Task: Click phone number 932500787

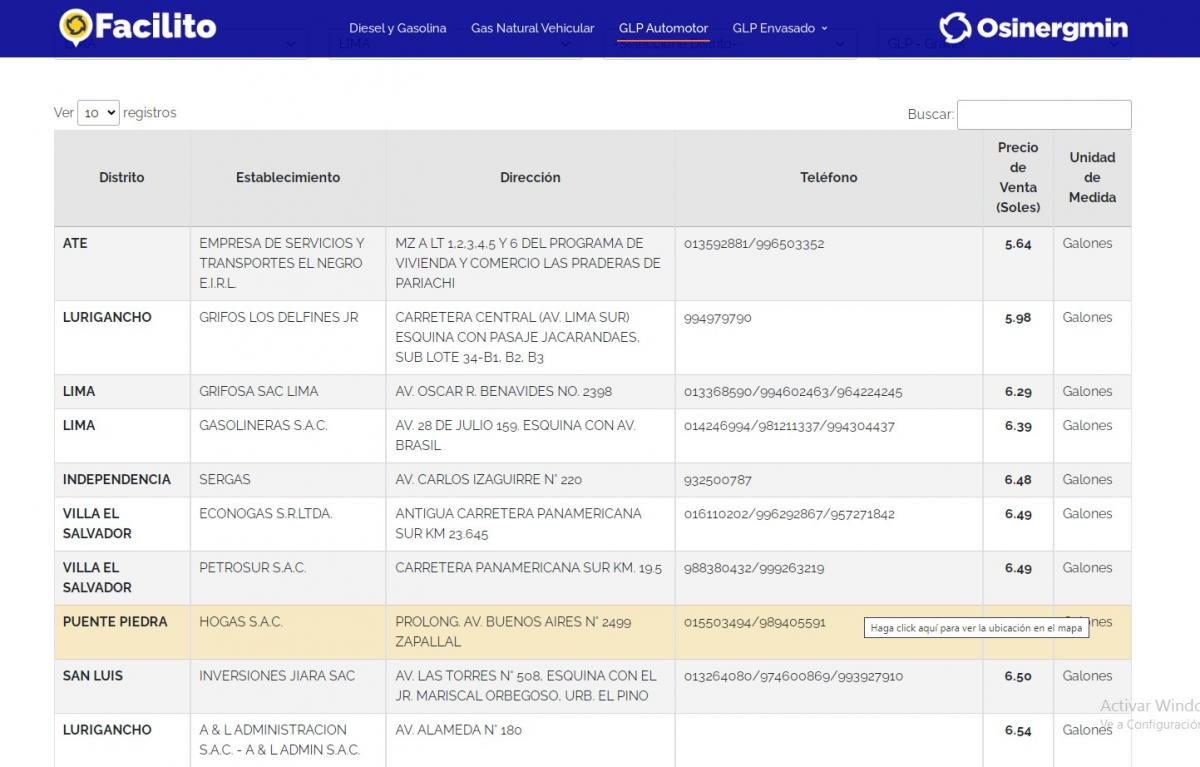Action: pyautogui.click(x=718, y=480)
